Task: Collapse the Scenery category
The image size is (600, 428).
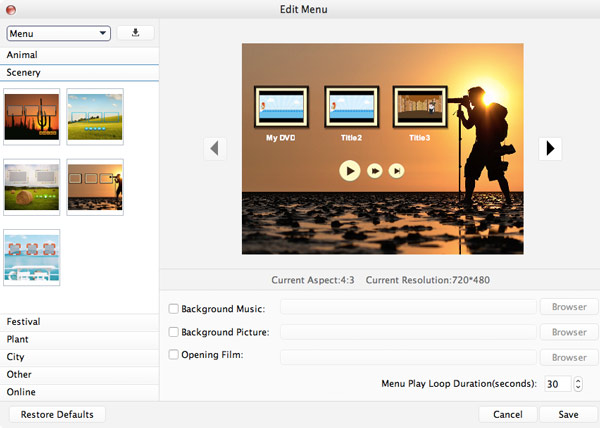Action: click(80, 73)
